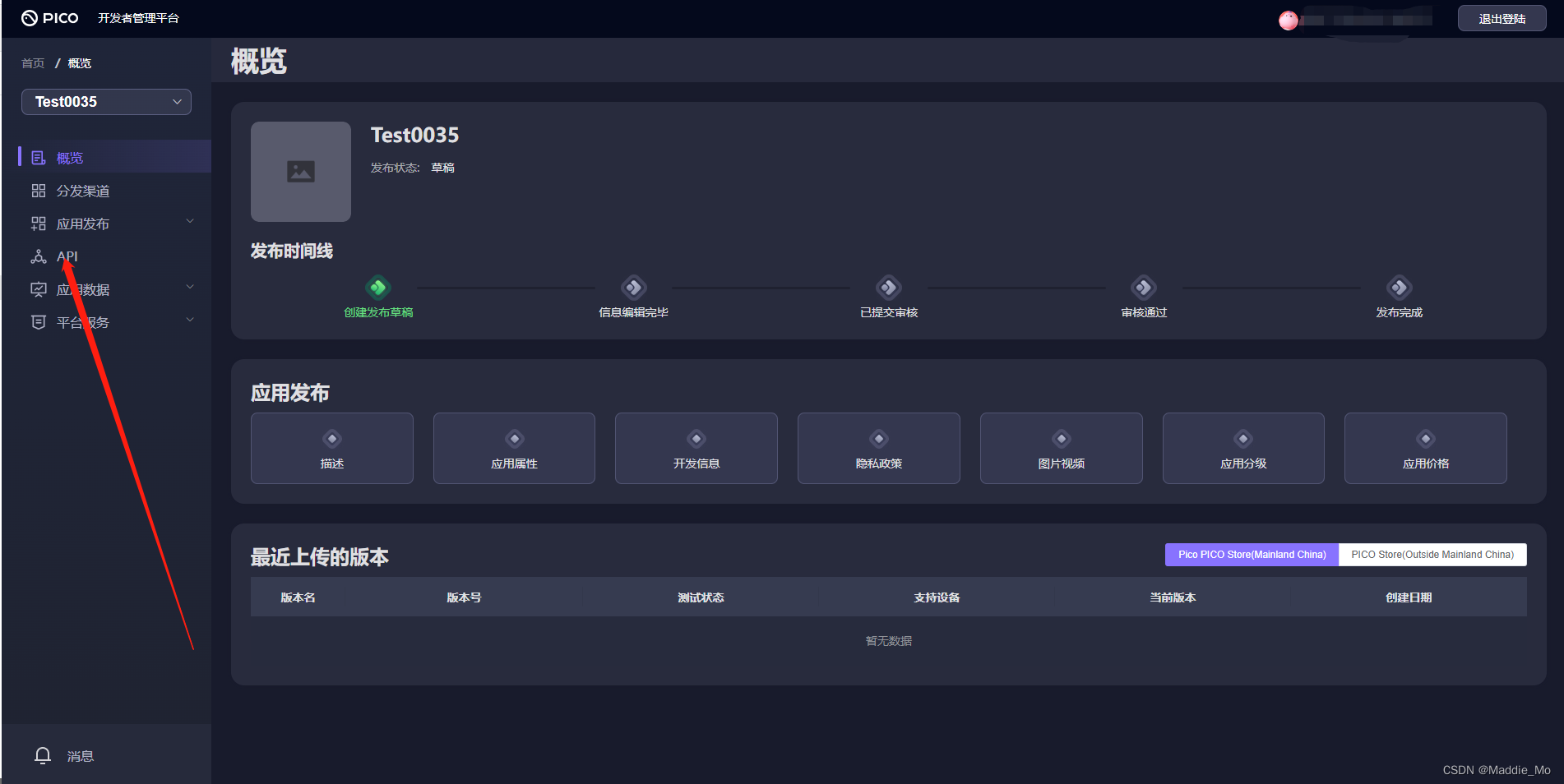Open the 图片视频 card
Viewport: 1564px width, 784px height.
point(1062,449)
